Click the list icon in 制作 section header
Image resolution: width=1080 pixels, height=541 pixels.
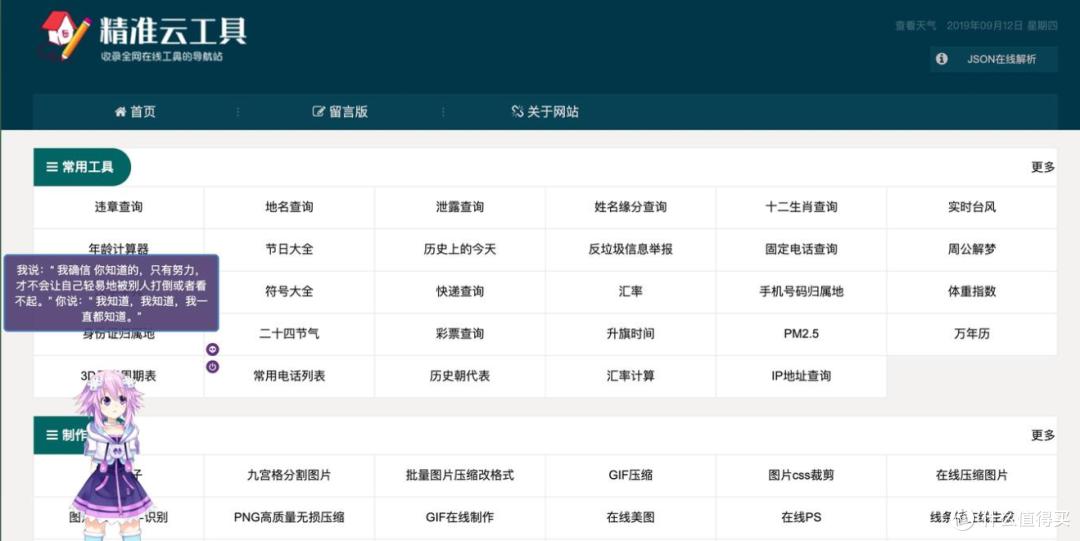tap(52, 435)
